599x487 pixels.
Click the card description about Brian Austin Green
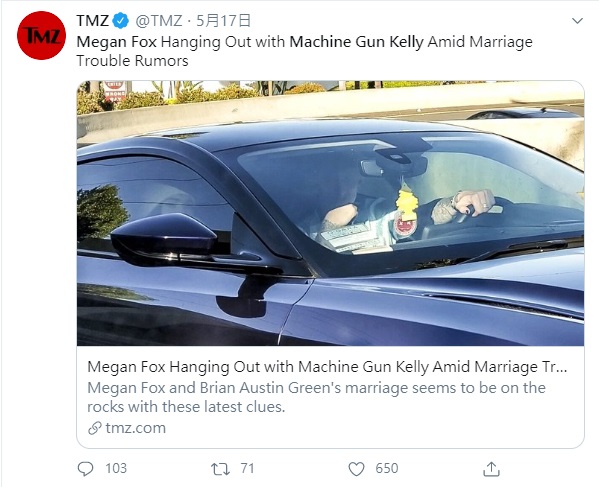[316, 397]
